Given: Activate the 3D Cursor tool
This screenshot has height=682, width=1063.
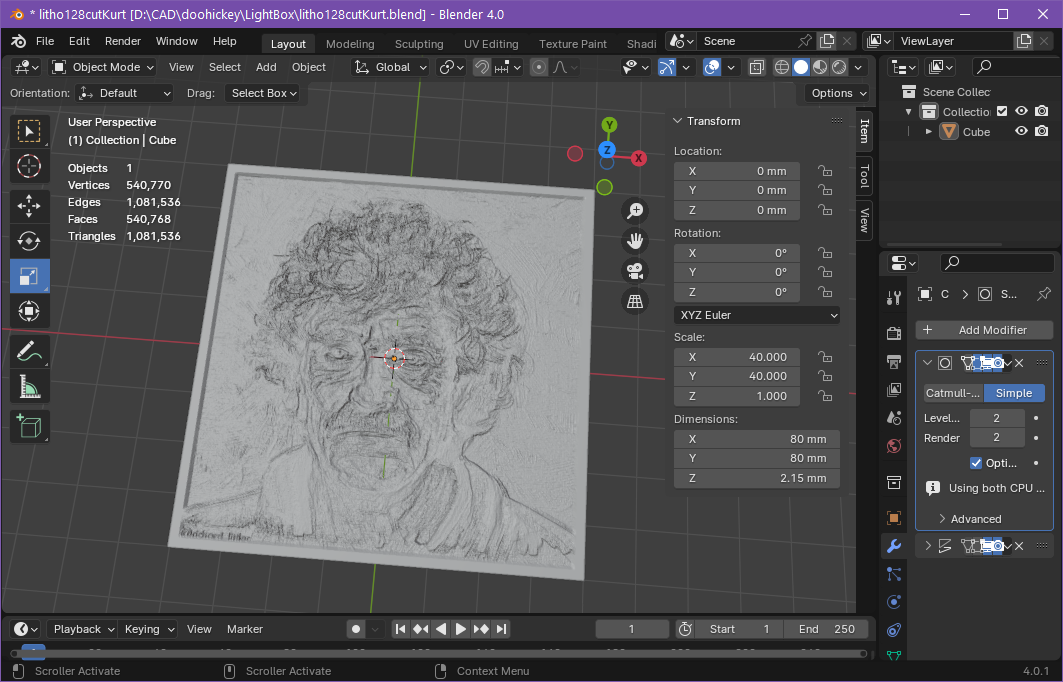Looking at the screenshot, I should [x=29, y=166].
